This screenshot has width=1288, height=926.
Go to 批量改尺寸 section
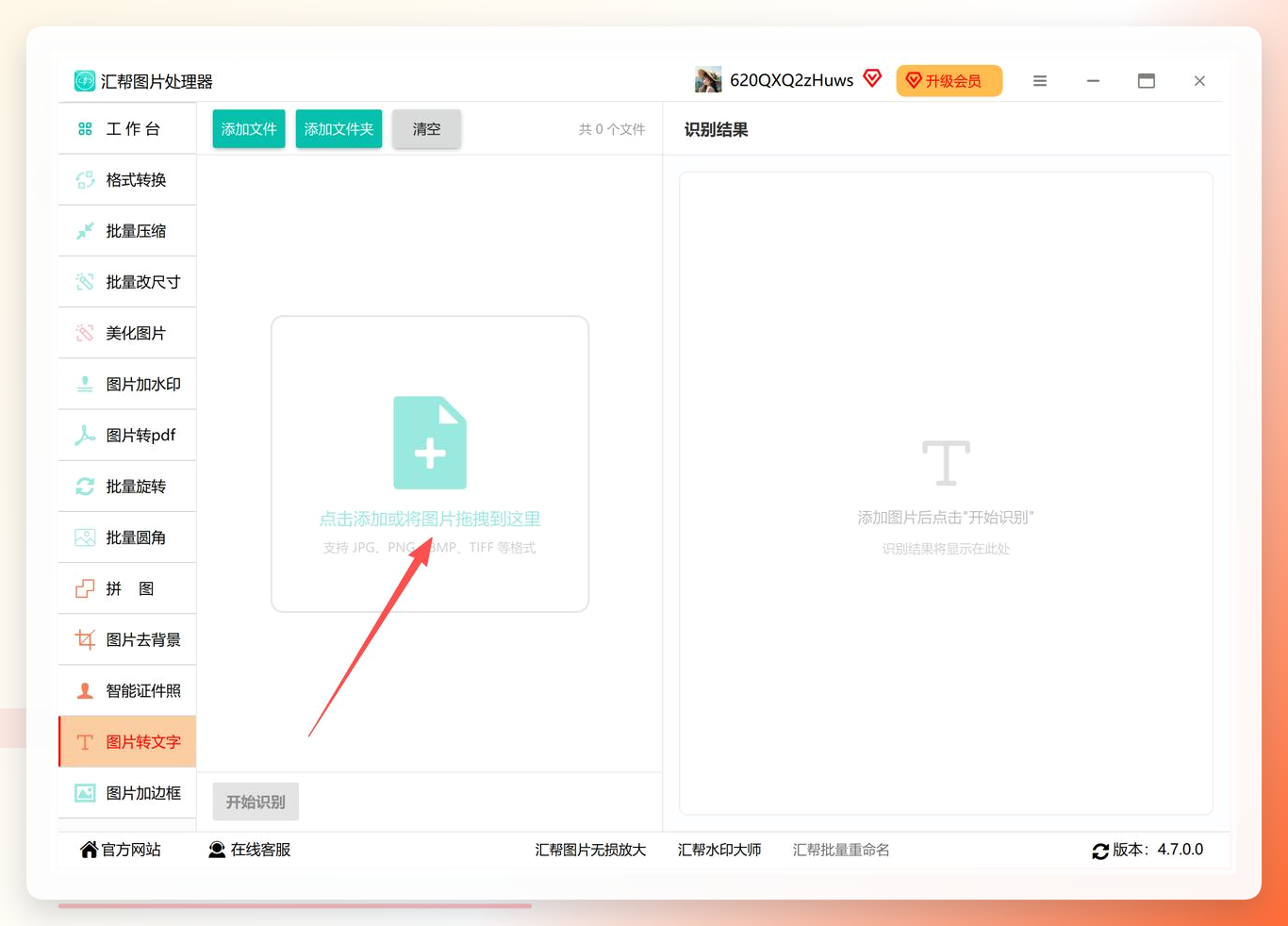[127, 282]
